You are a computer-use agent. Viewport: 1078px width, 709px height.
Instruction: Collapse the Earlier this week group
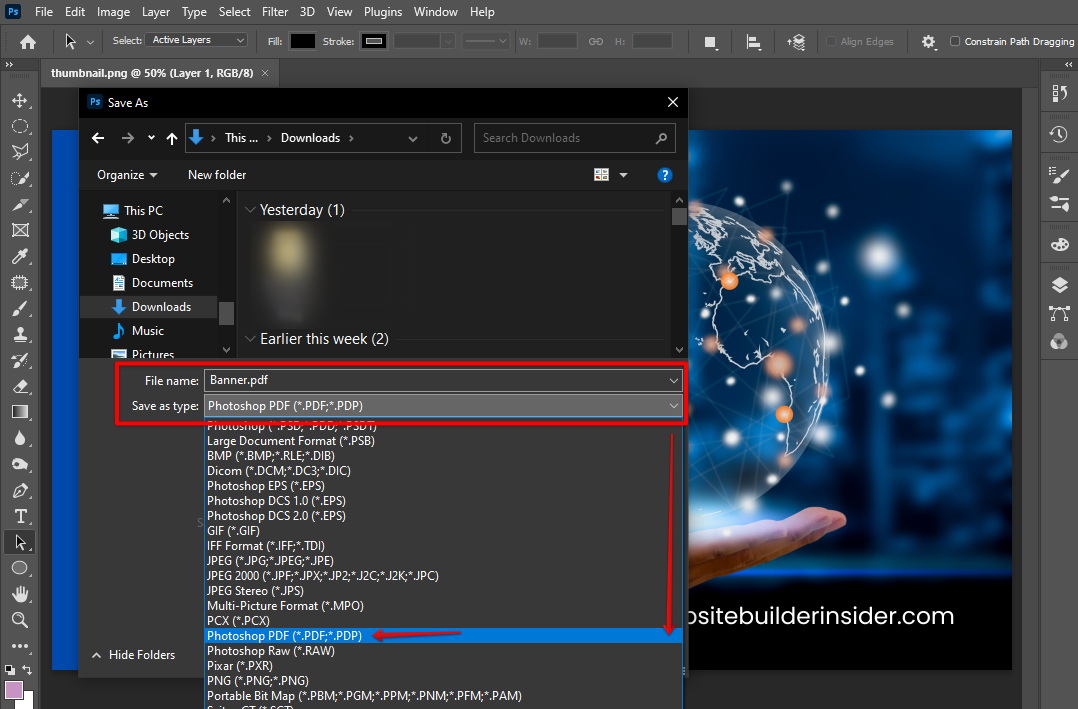click(x=251, y=339)
